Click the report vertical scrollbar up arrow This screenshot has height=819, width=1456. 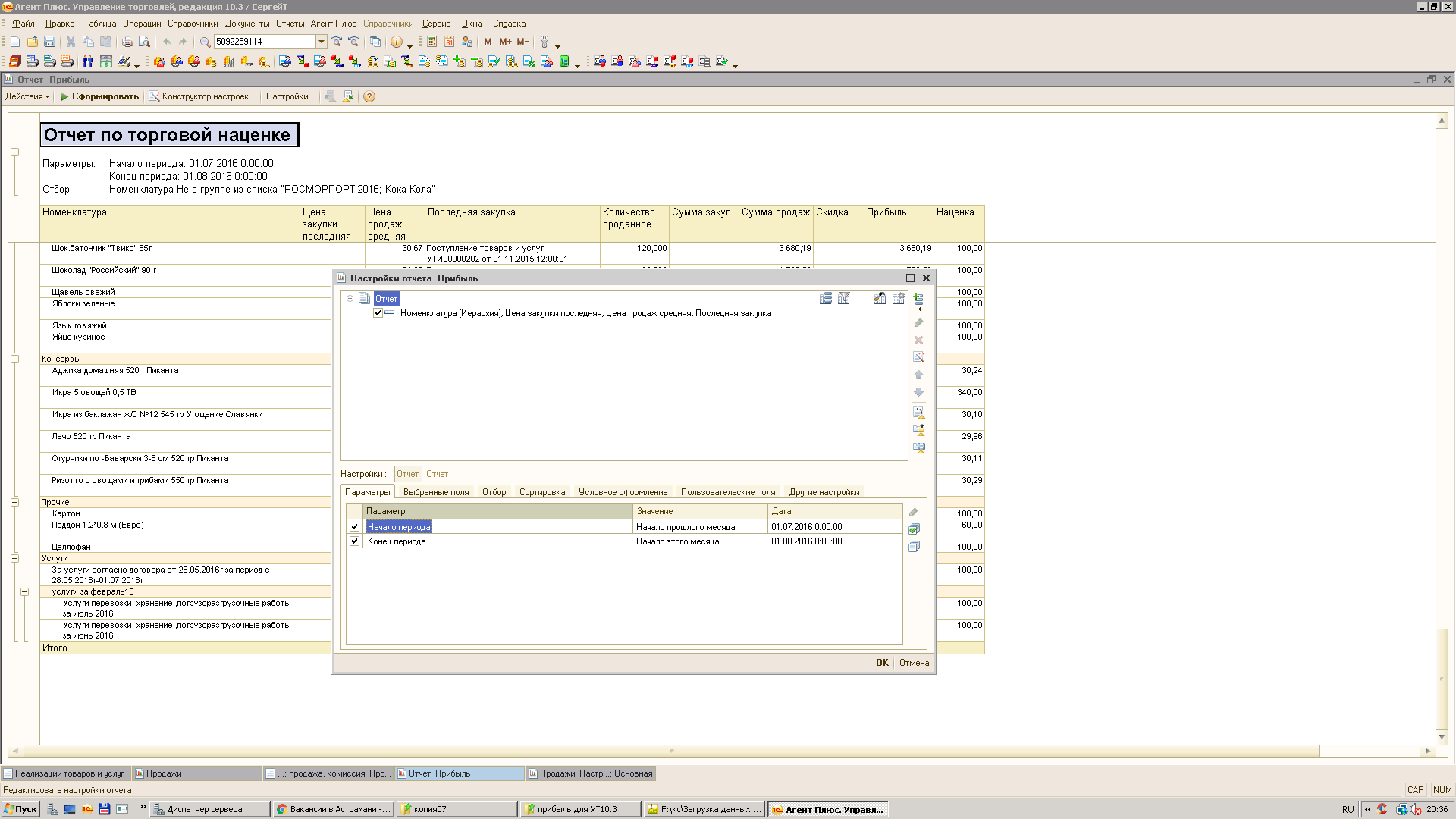(1442, 120)
